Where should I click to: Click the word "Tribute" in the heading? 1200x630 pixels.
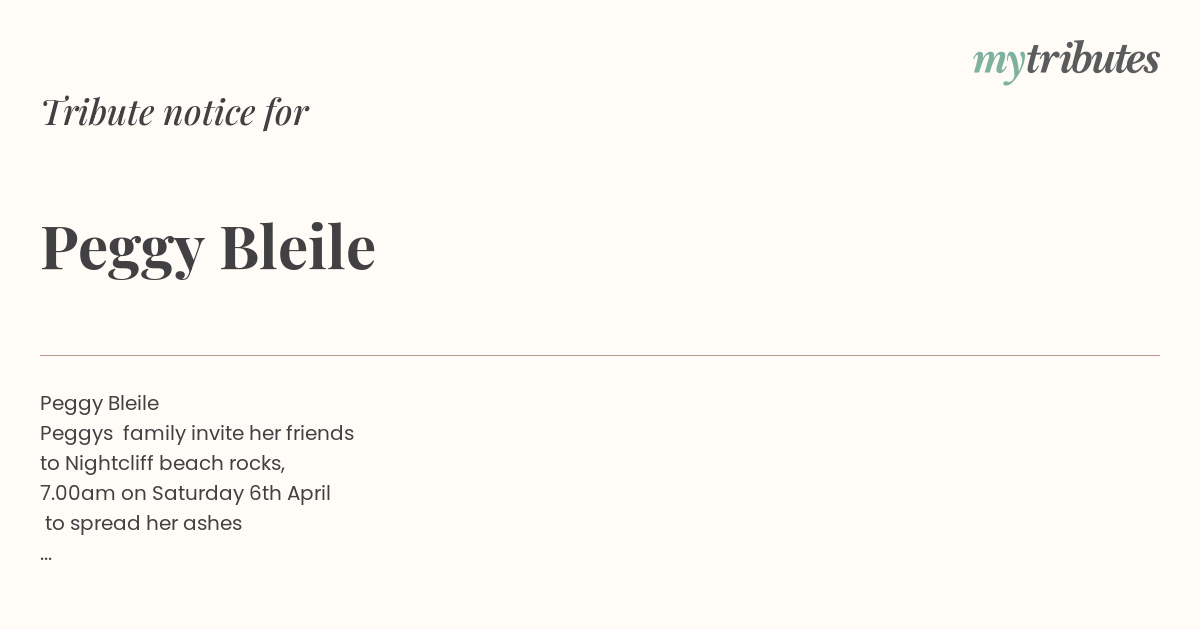tap(97, 112)
